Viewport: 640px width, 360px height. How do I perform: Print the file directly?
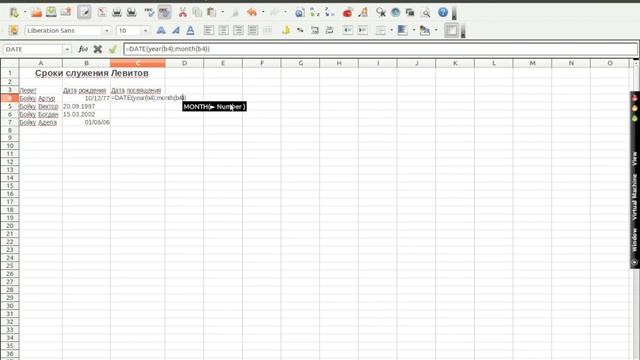tap(117, 13)
